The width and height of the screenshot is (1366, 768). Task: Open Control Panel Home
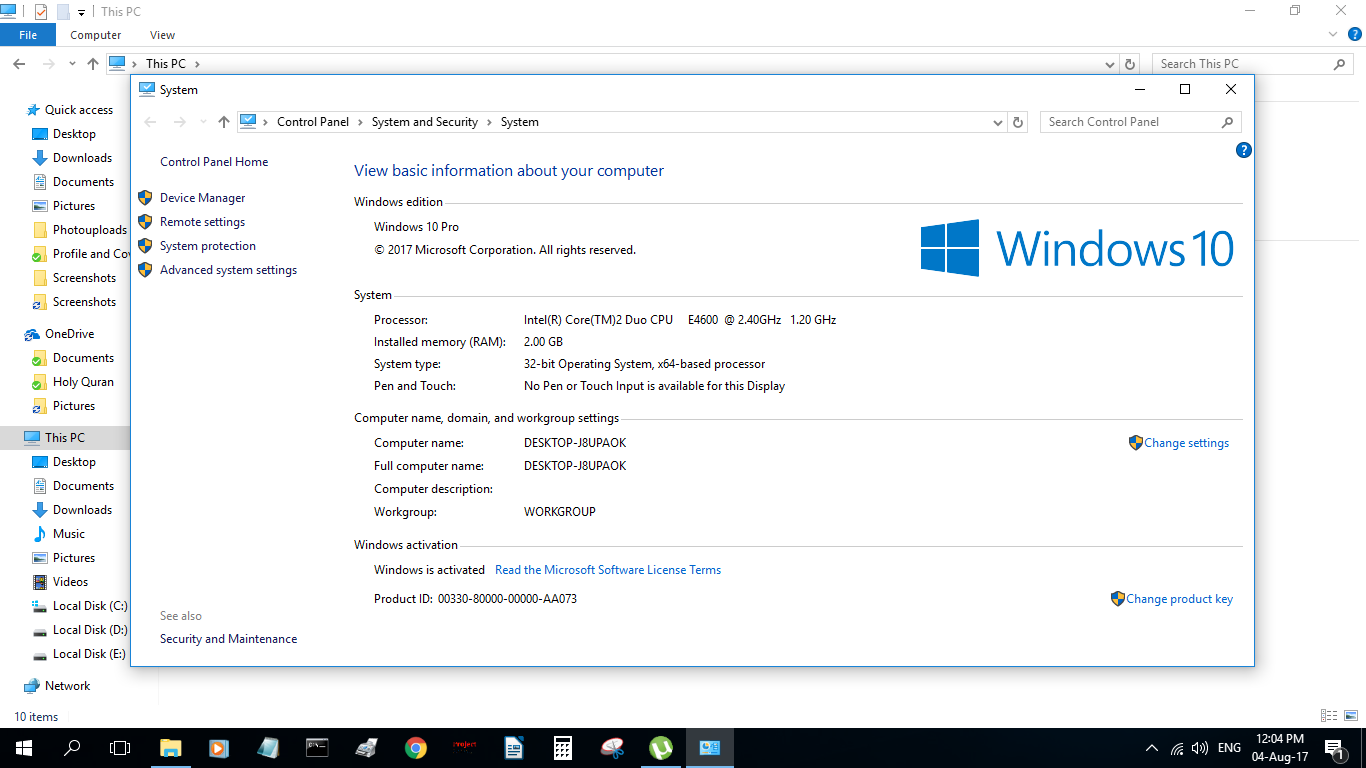point(214,162)
